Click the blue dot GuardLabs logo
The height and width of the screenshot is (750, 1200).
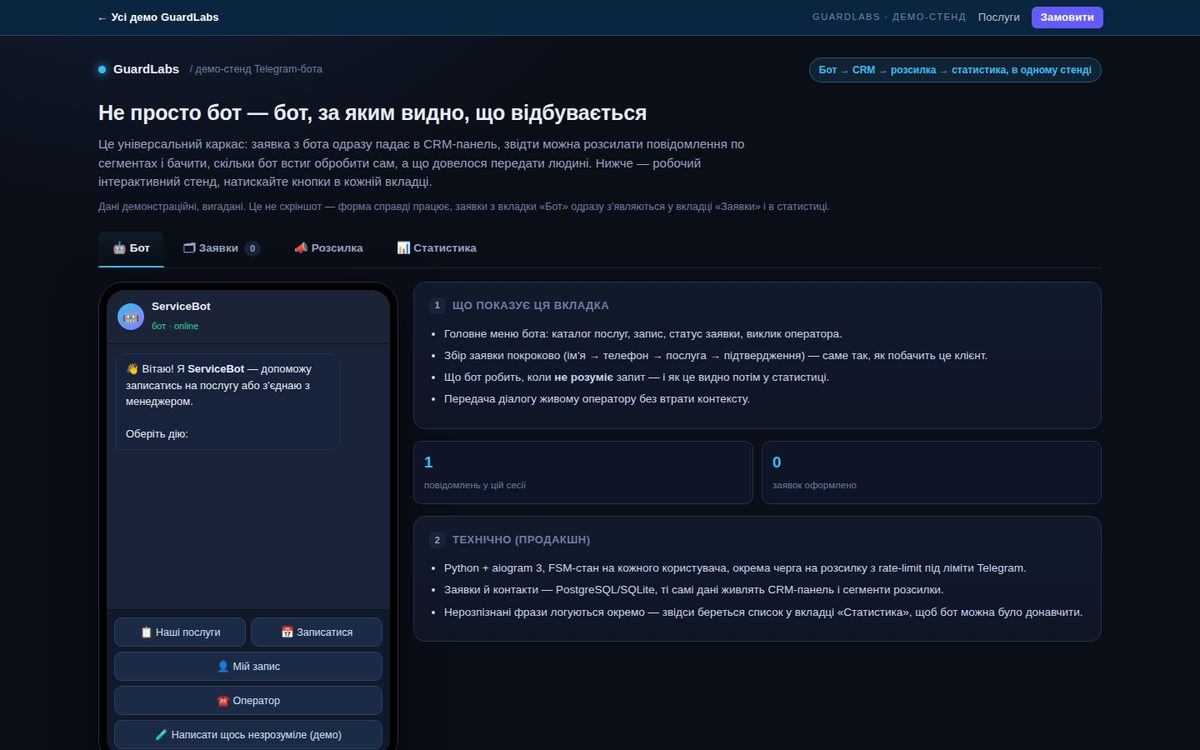point(102,70)
